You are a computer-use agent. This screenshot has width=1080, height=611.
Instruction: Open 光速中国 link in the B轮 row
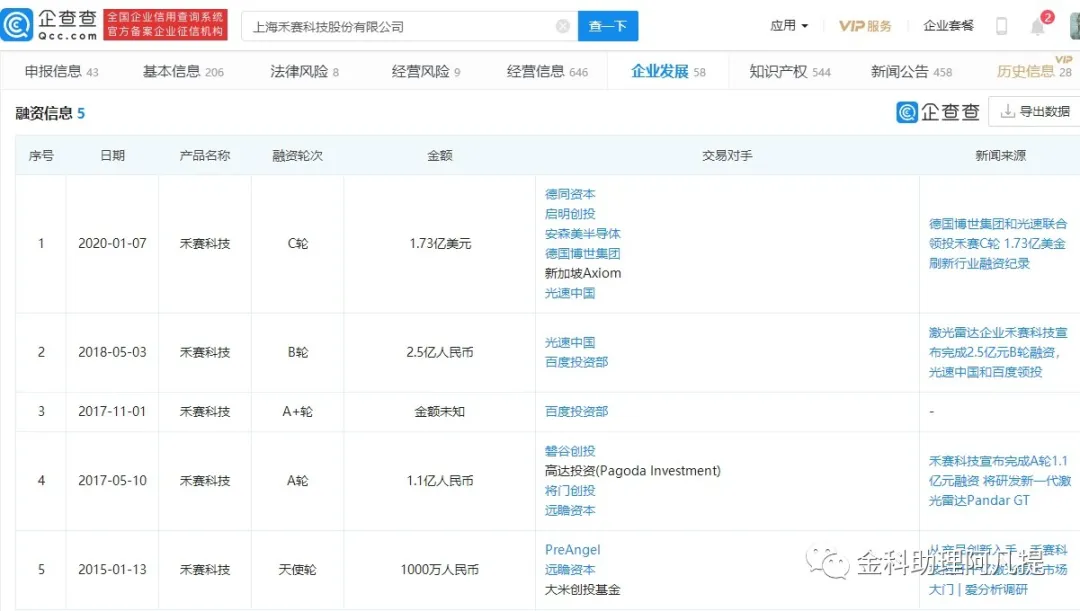pos(570,342)
